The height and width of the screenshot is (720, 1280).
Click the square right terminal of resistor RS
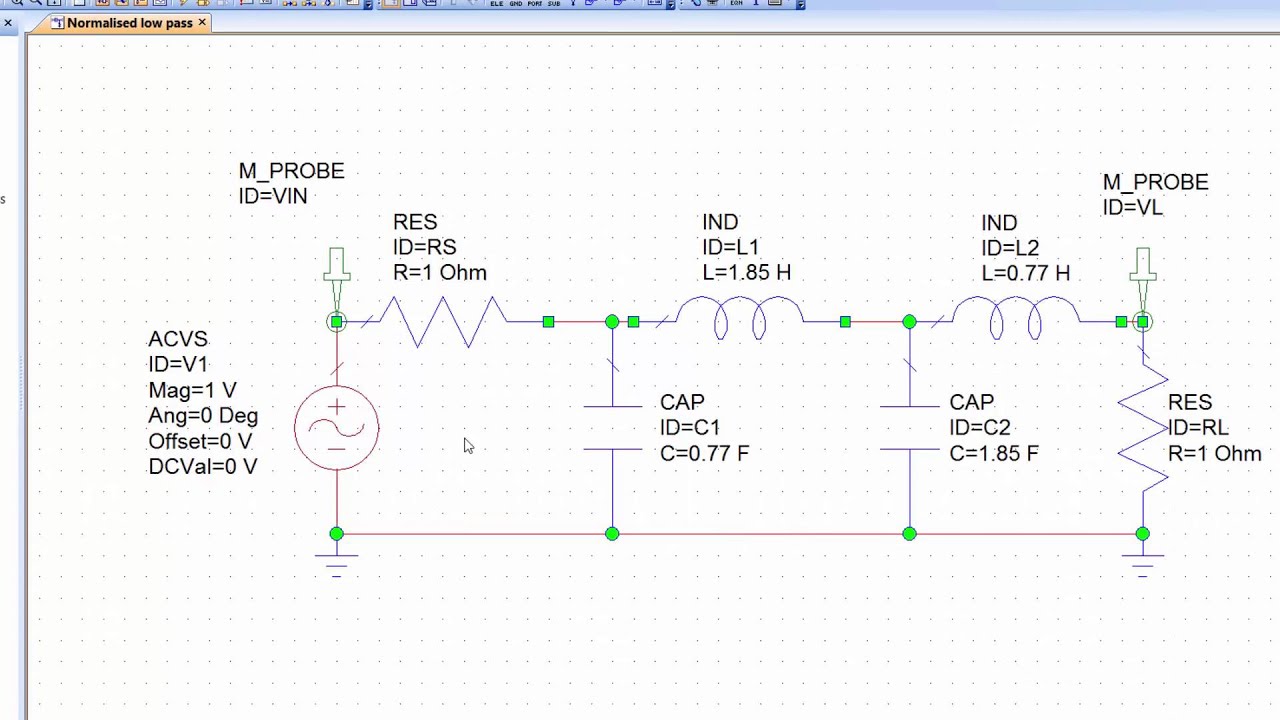(x=548, y=322)
